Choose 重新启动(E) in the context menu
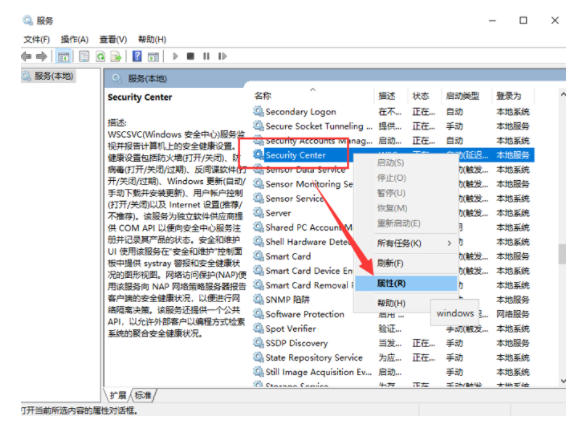The image size is (579, 427). click(x=406, y=223)
